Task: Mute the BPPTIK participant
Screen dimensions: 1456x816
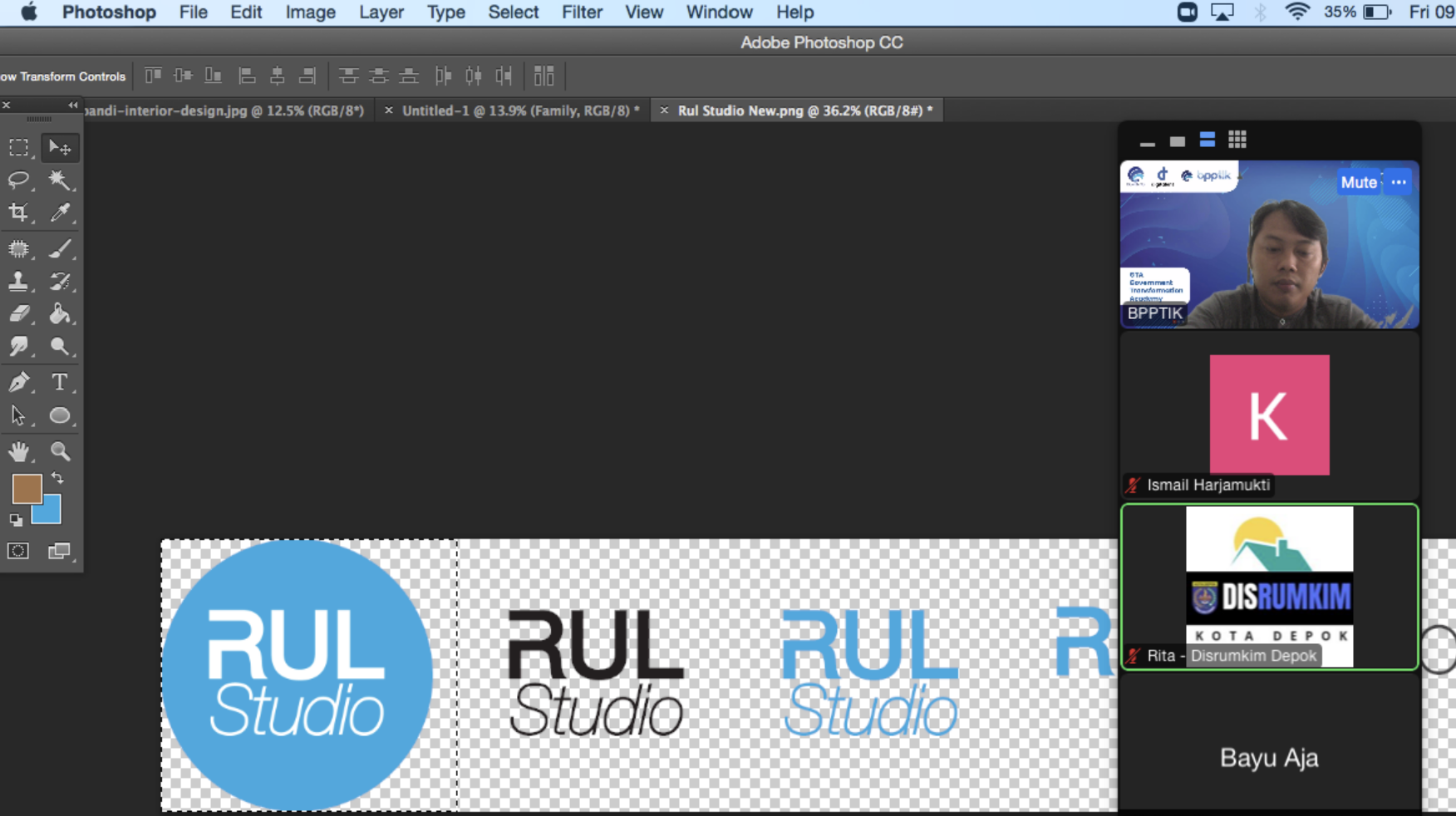Action: (1358, 182)
